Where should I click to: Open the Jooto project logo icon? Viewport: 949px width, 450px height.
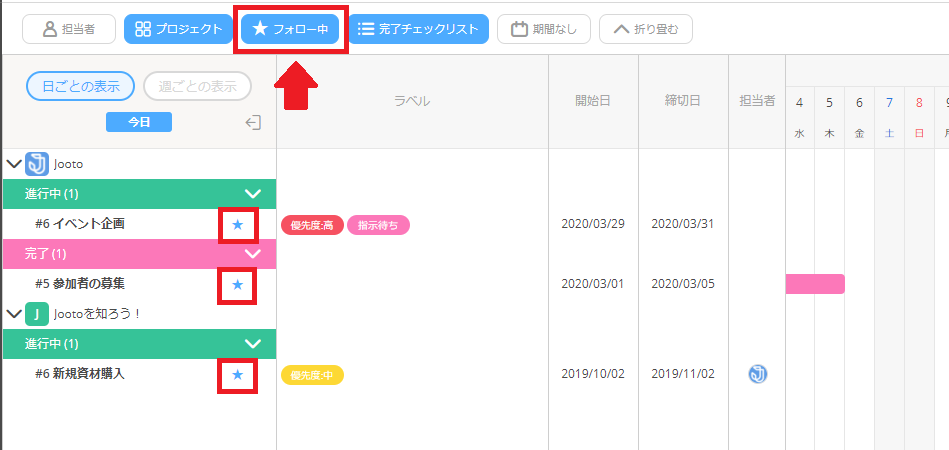point(37,163)
